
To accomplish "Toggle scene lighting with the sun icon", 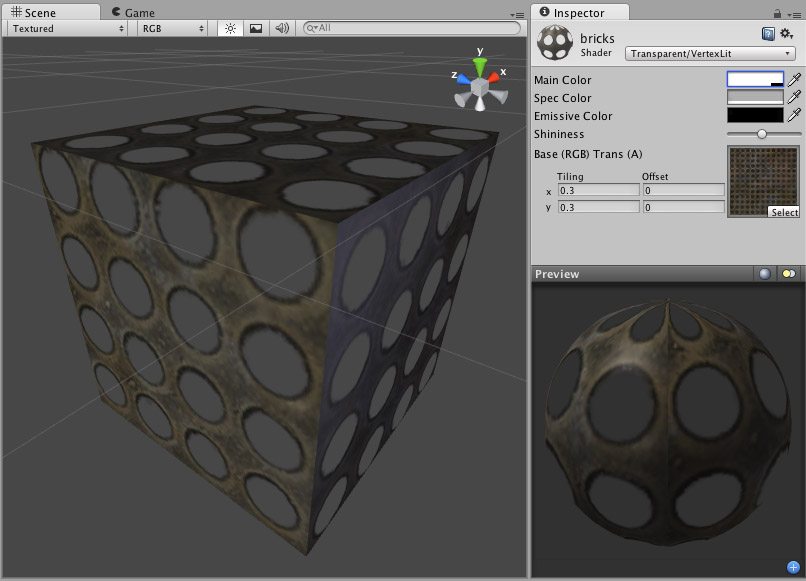I will point(229,29).
